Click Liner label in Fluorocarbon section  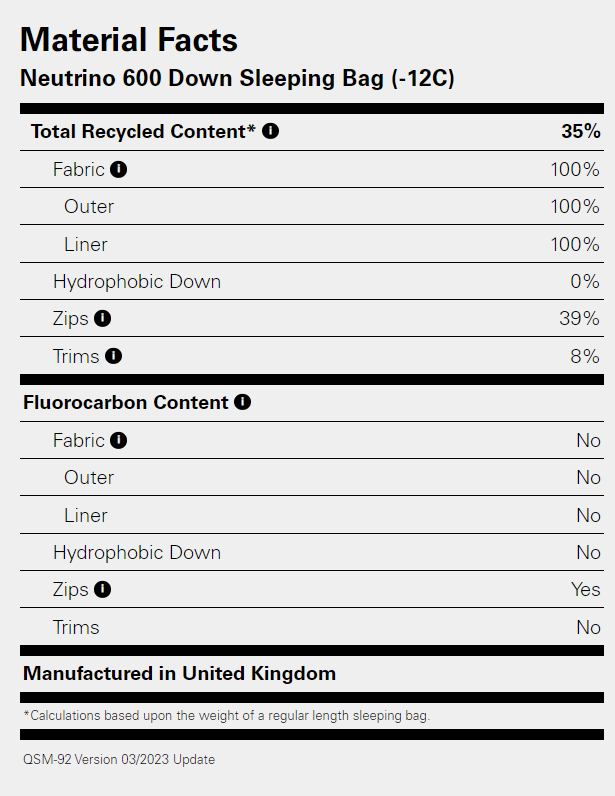86,515
